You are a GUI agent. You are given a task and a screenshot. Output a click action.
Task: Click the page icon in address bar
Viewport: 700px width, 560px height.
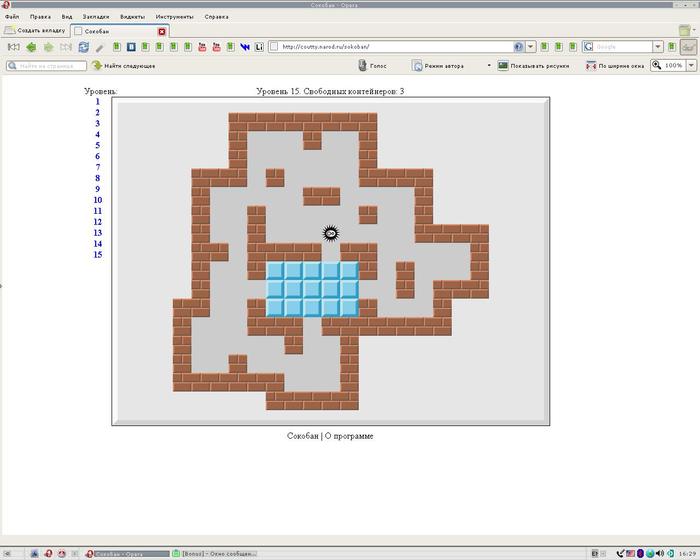click(x=275, y=46)
